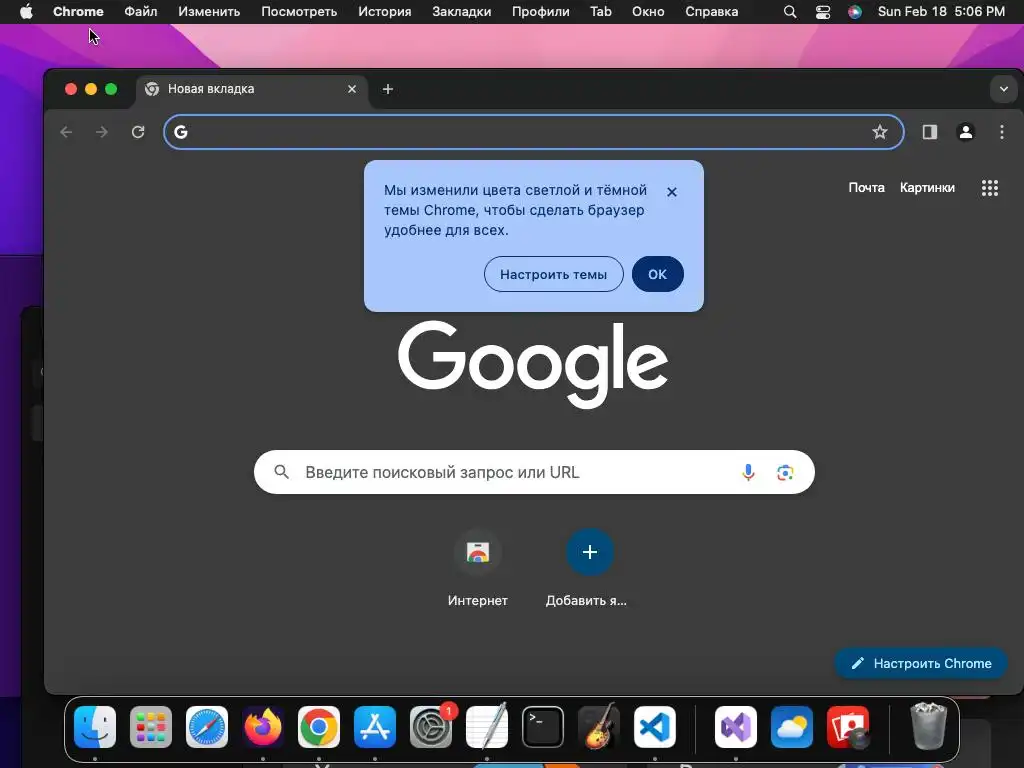Open the Окно menu

pos(648,12)
